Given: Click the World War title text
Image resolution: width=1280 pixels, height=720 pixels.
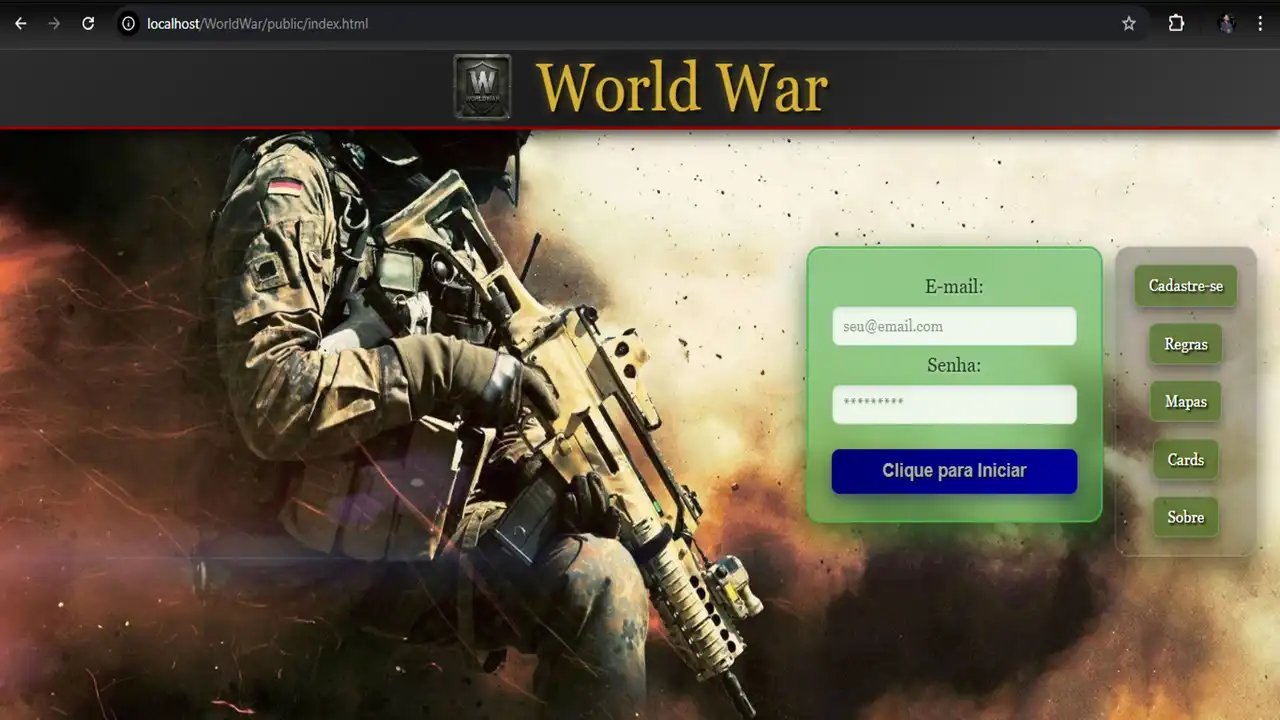Looking at the screenshot, I should coord(682,87).
